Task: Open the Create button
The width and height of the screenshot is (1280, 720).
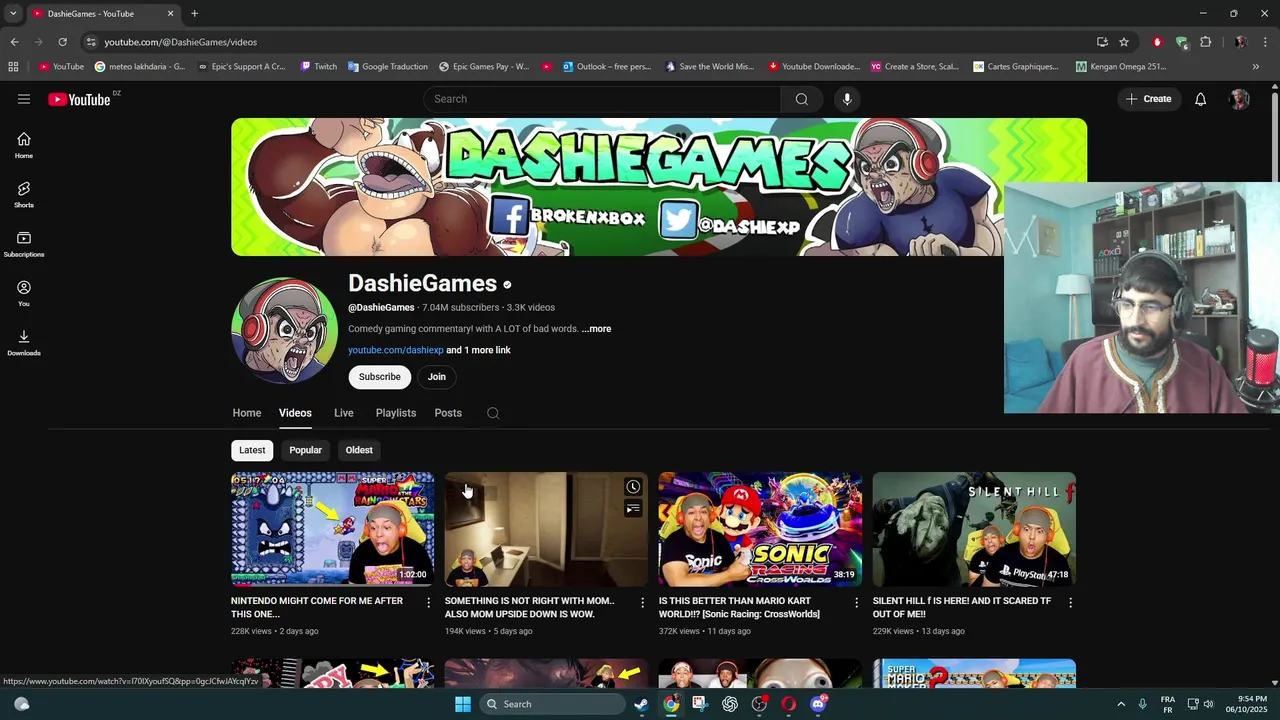Action: coord(1148,99)
